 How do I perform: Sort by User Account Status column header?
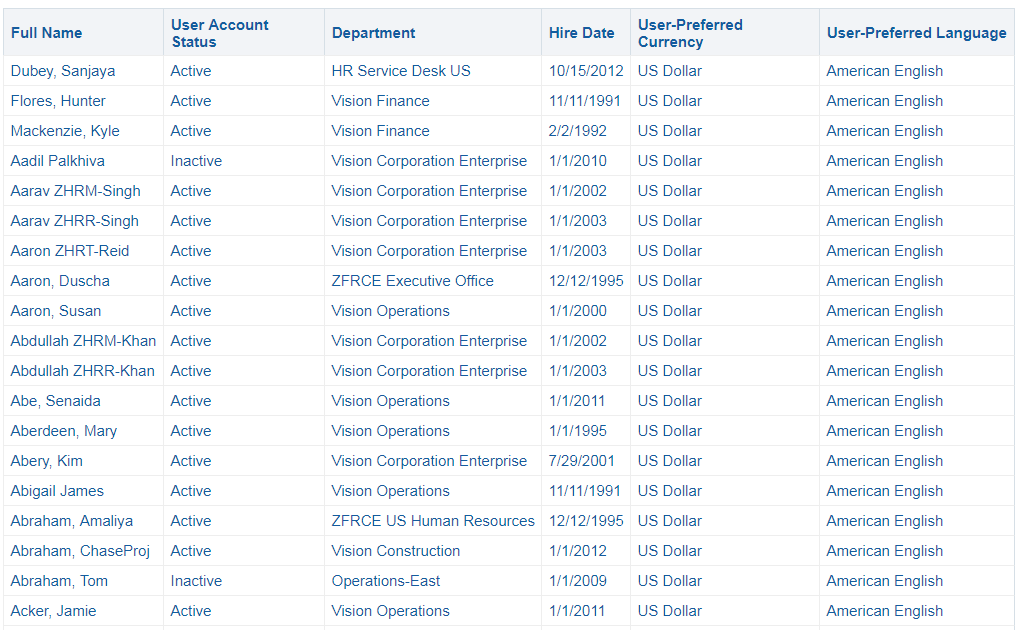(x=219, y=33)
